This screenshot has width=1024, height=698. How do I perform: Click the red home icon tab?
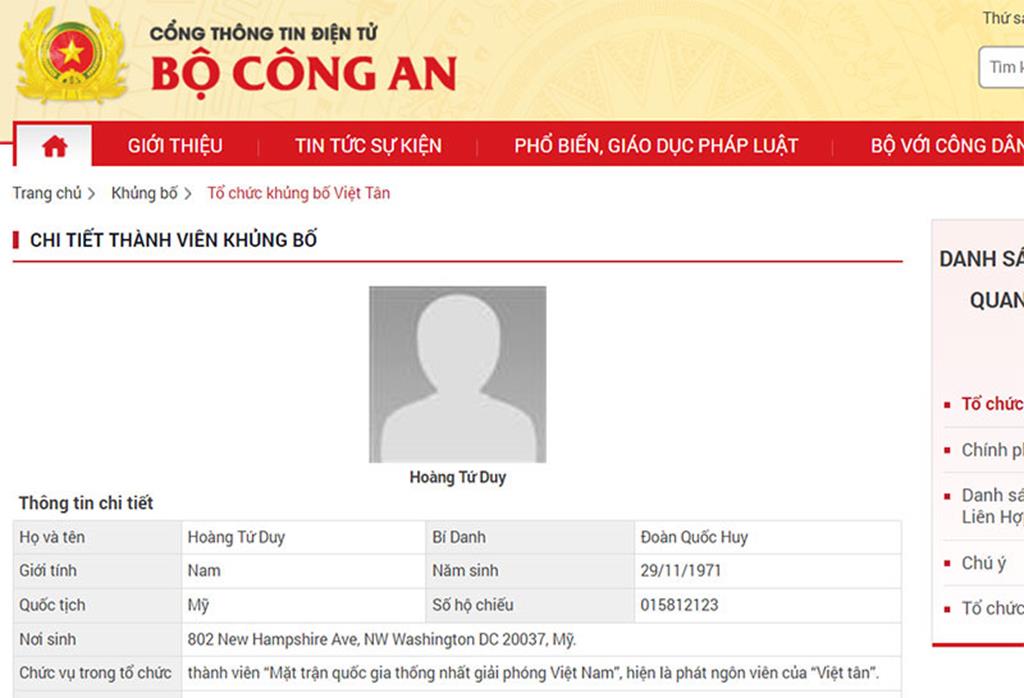pos(54,146)
